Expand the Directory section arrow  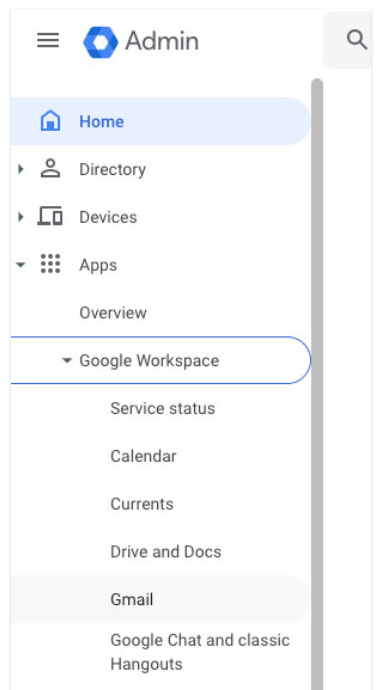[x=21, y=169]
